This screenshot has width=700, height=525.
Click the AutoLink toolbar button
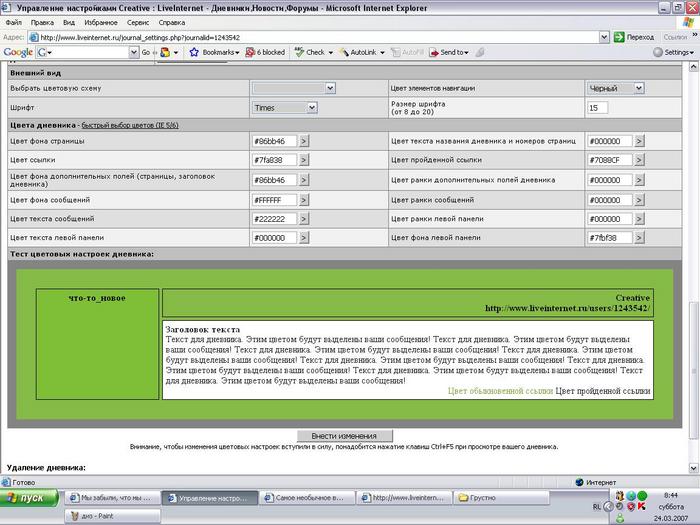click(362, 52)
